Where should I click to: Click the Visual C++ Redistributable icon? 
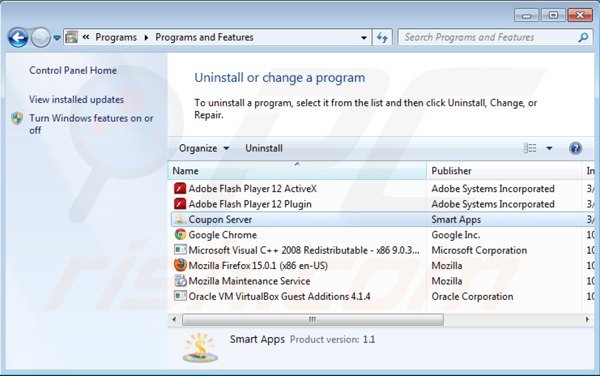(x=180, y=250)
